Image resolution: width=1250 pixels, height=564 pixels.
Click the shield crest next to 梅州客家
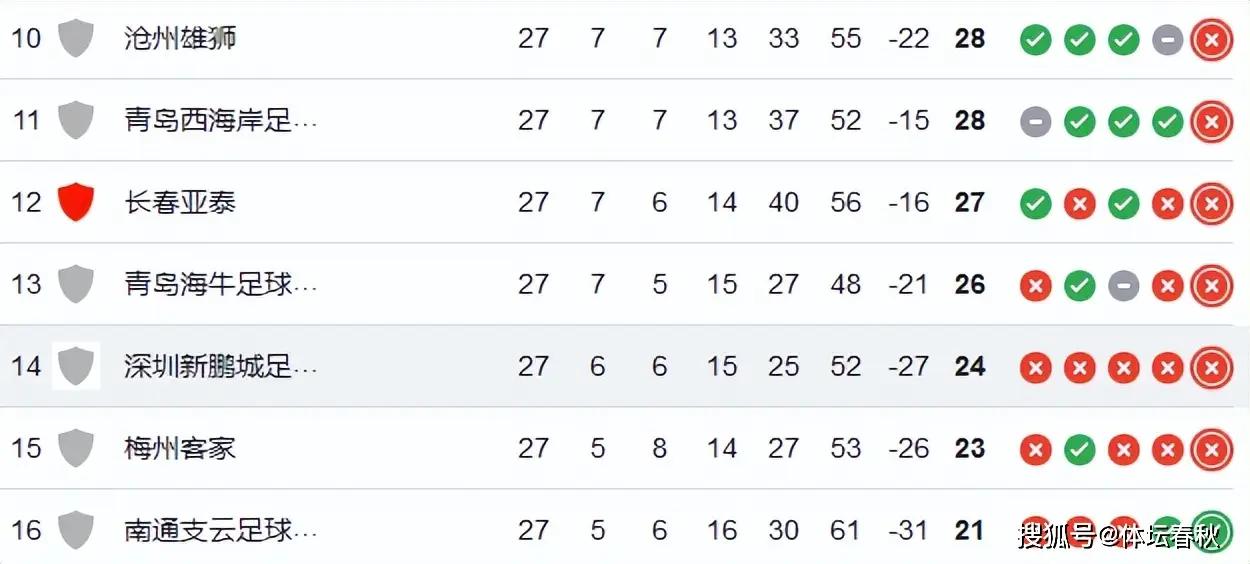[x=76, y=448]
